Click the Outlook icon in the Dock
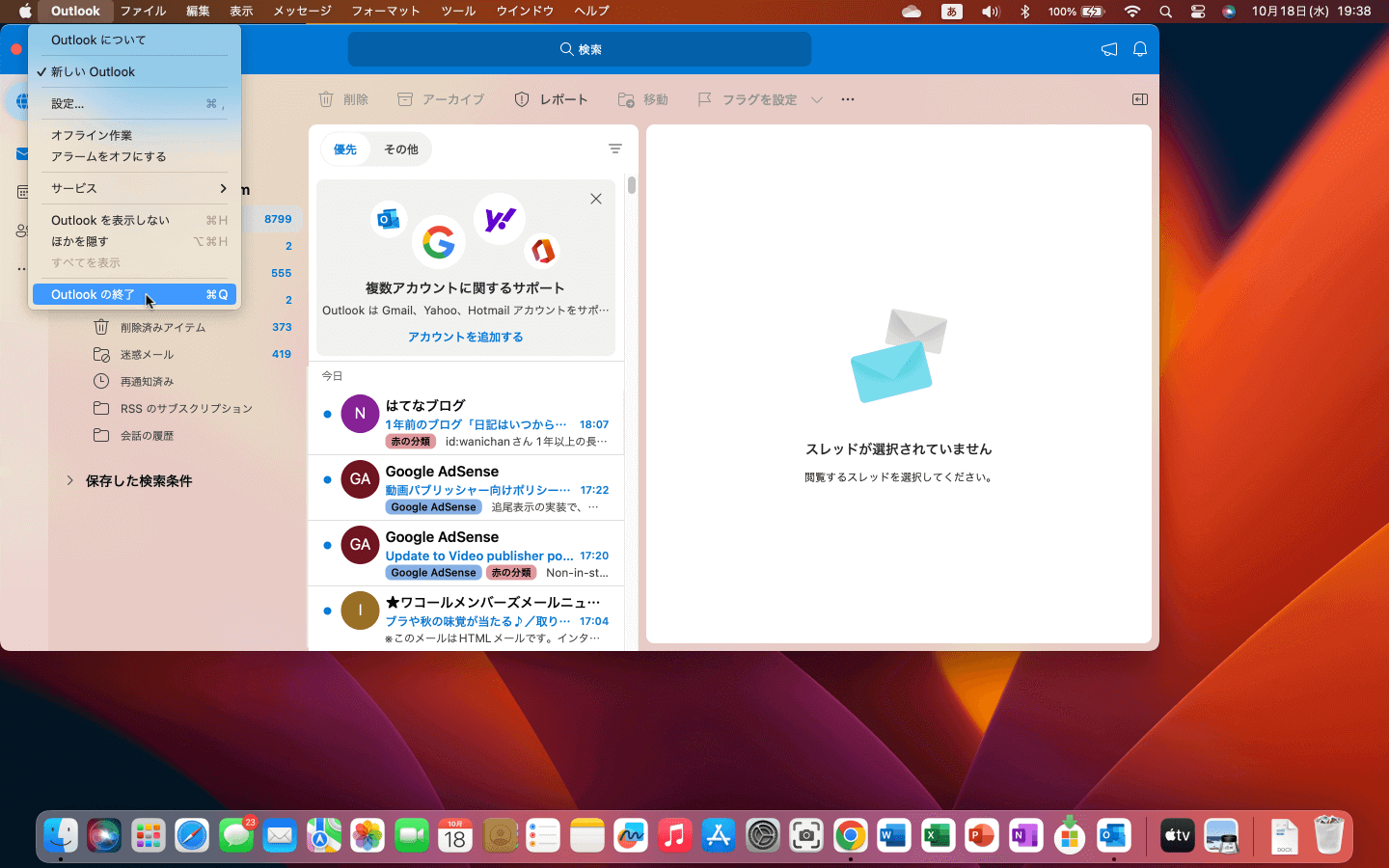Viewport: 1389px width, 868px height. tap(1113, 835)
